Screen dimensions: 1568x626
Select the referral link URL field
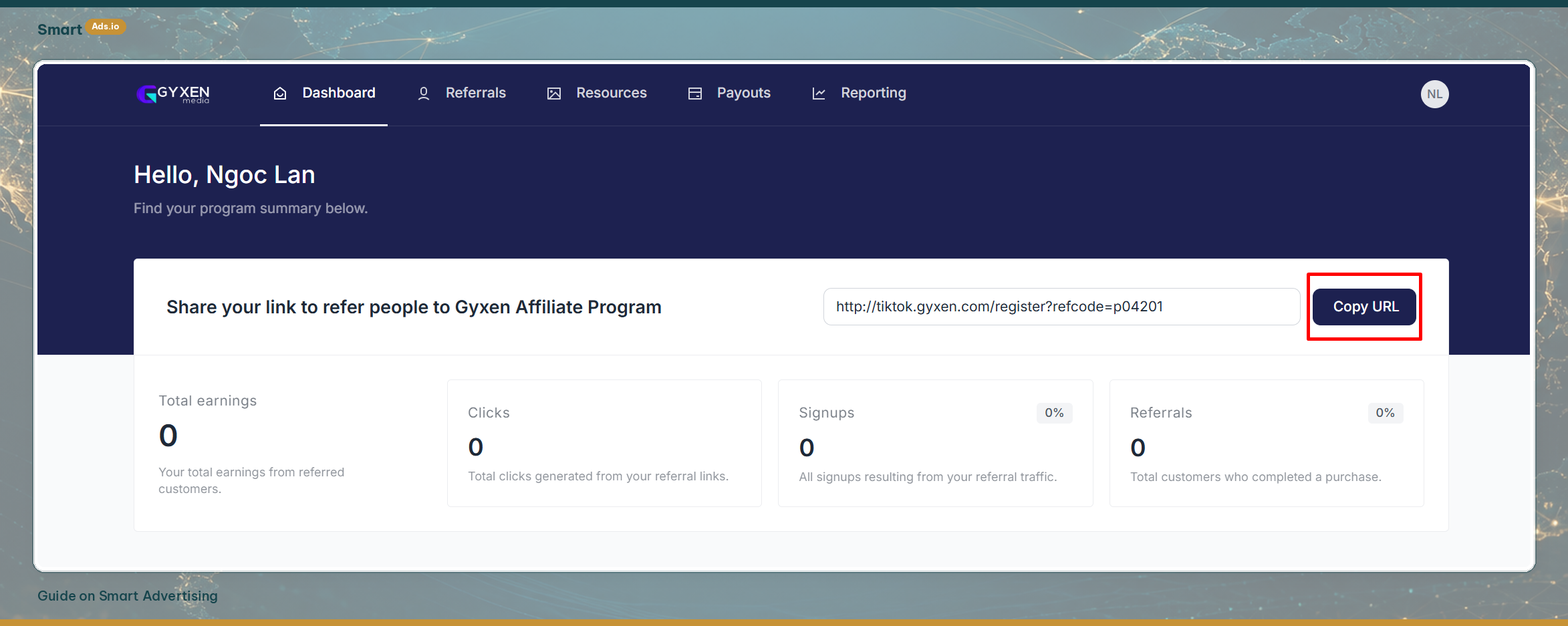[x=1061, y=307]
